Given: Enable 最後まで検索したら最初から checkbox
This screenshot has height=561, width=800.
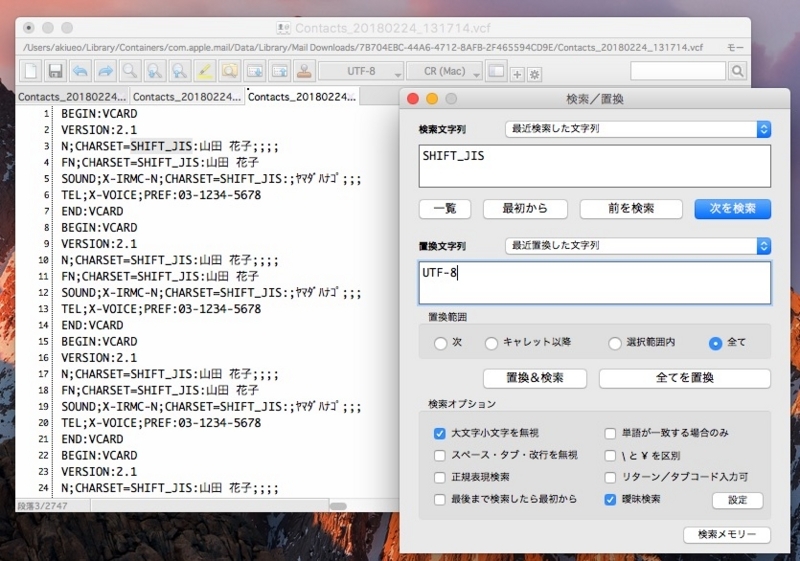Looking at the screenshot, I should (439, 499).
